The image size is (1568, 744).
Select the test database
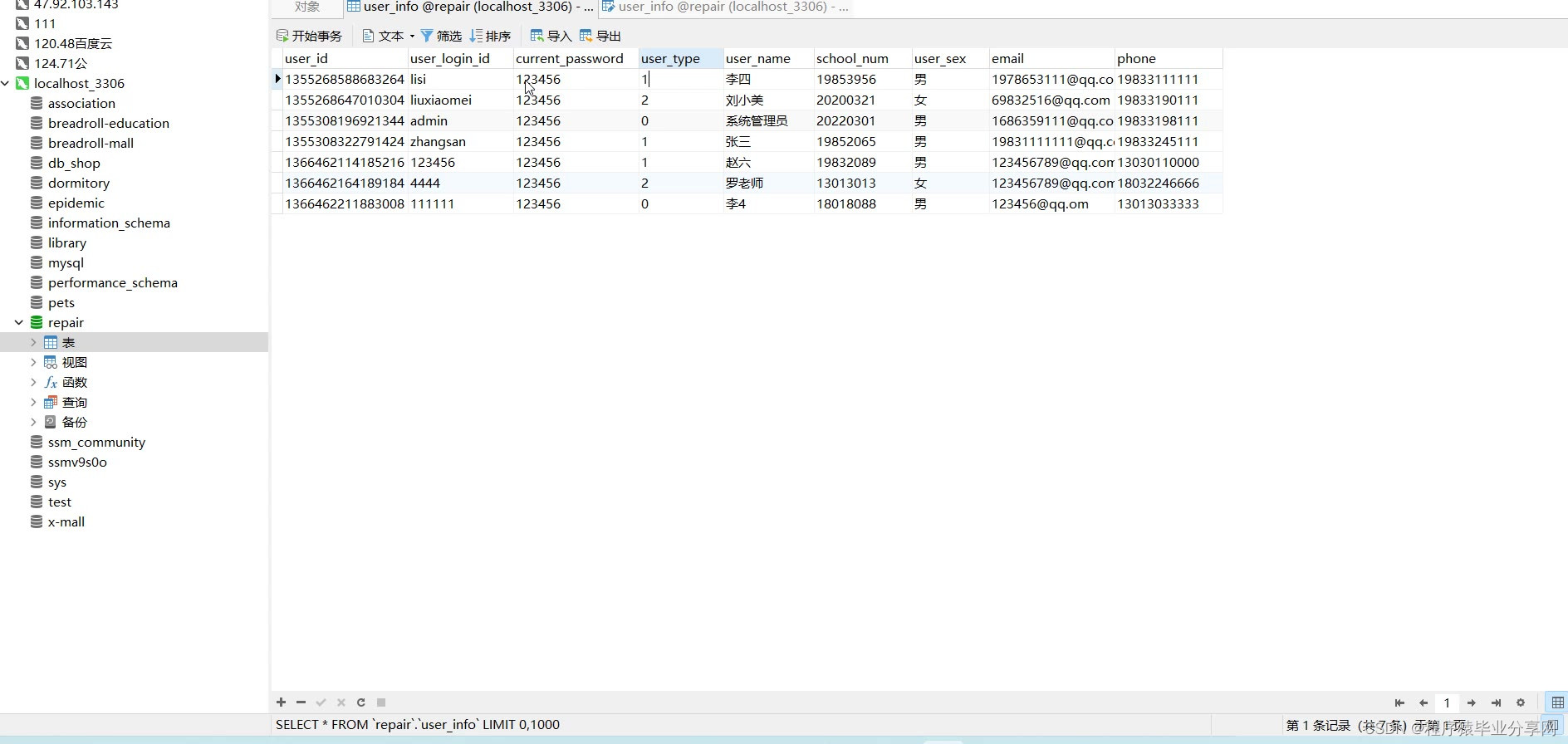[60, 502]
